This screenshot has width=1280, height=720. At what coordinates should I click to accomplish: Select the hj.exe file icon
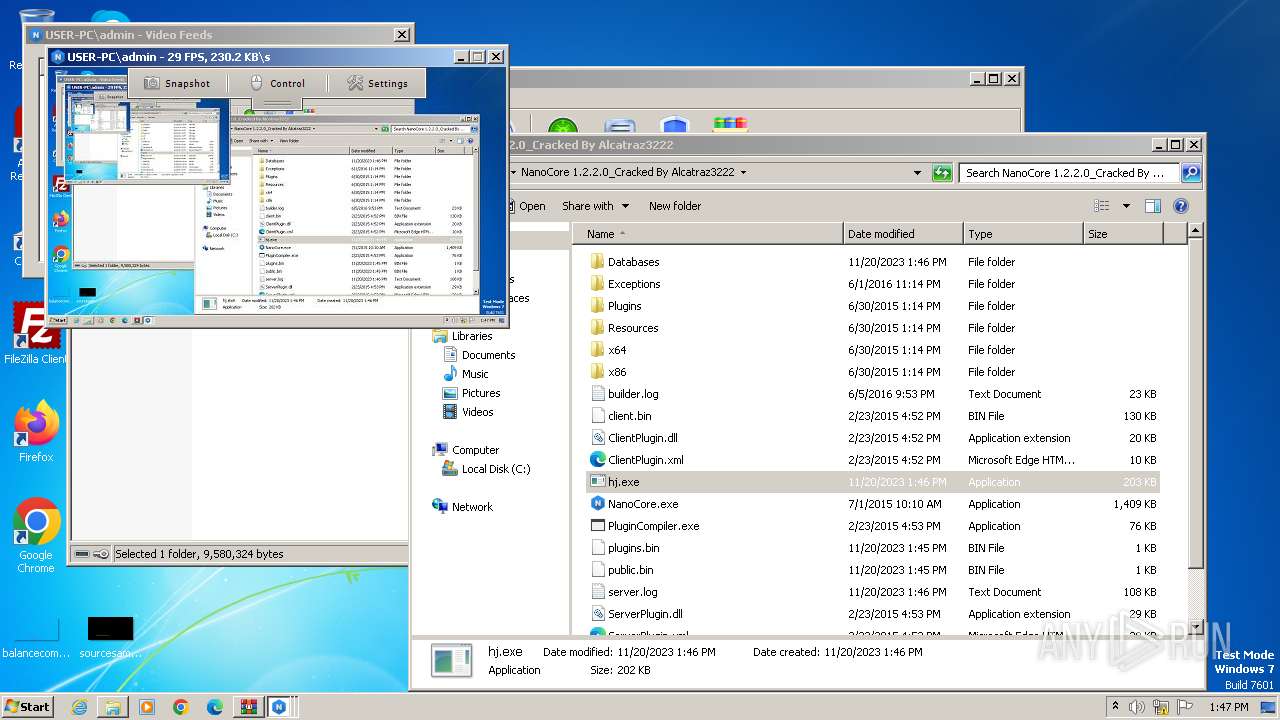[598, 482]
